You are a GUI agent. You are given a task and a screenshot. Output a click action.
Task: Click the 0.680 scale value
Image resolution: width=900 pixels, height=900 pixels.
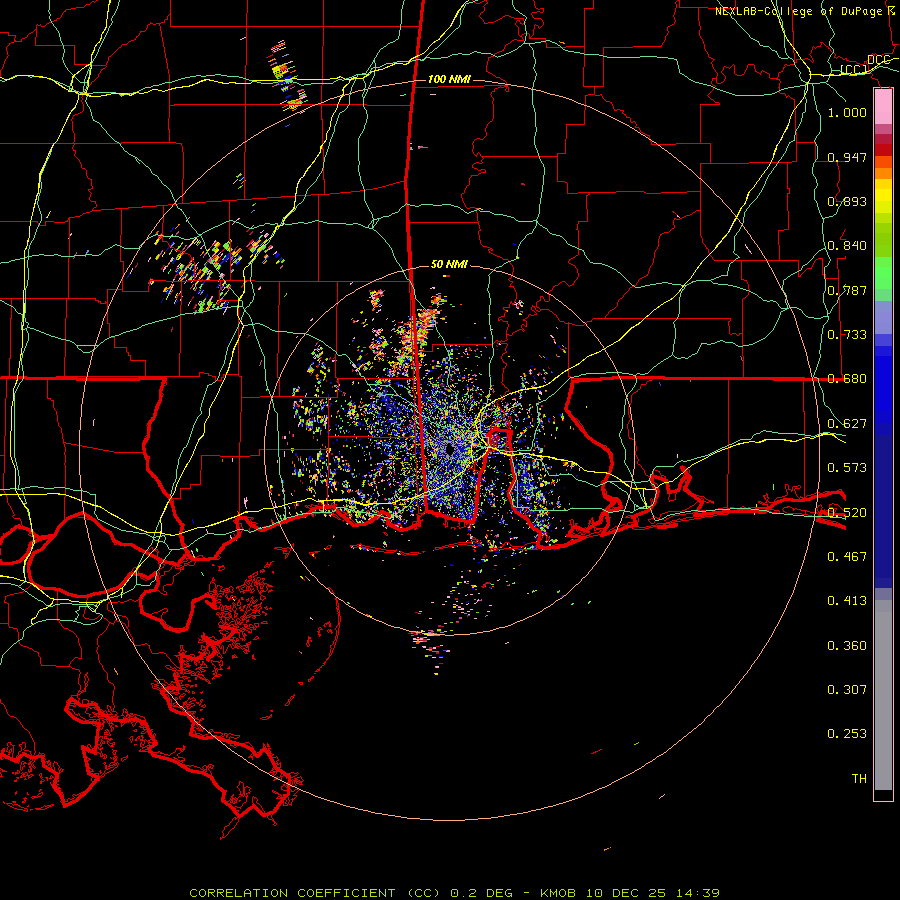tap(847, 379)
